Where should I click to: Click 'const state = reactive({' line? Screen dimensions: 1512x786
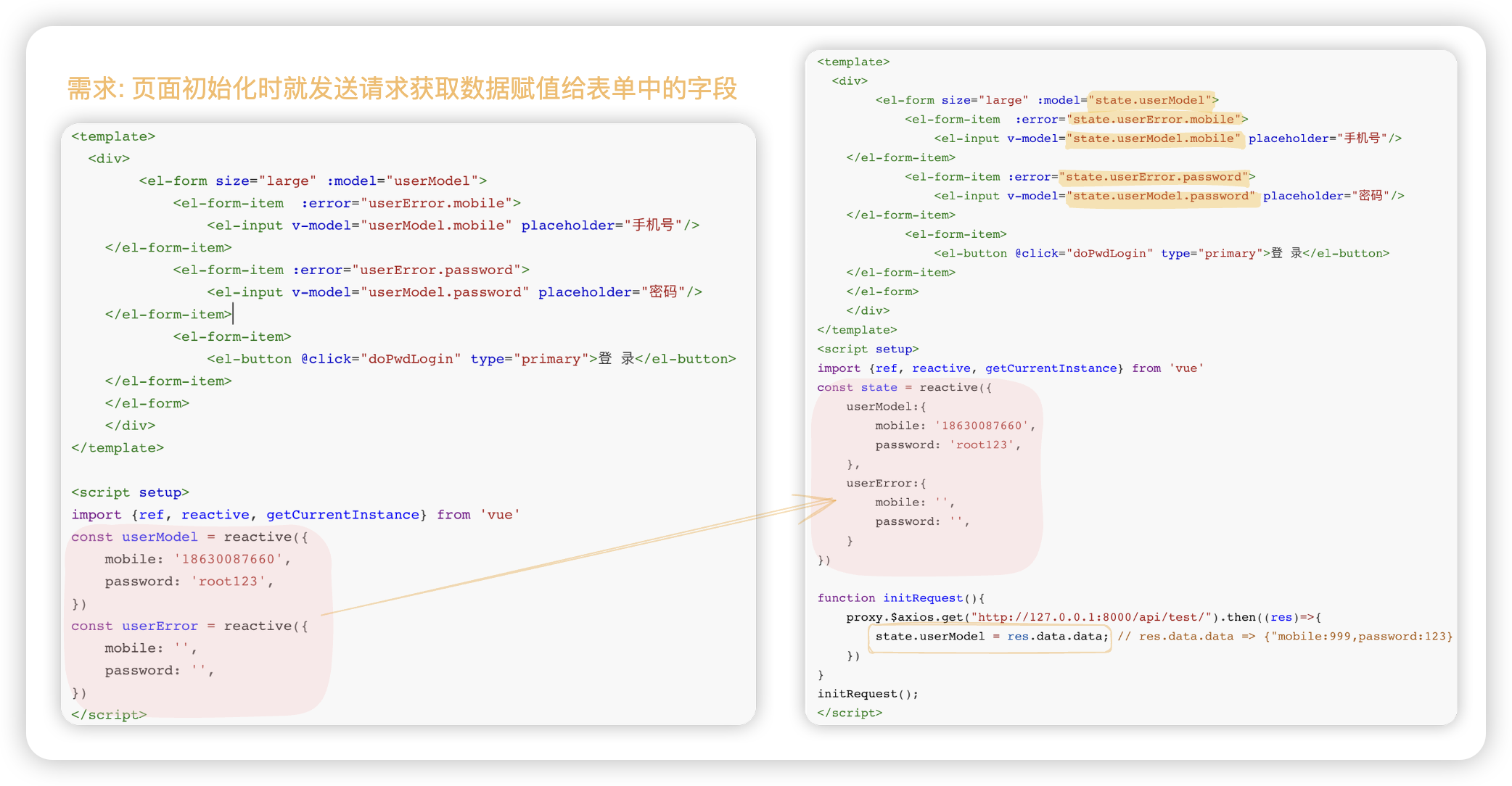(904, 387)
